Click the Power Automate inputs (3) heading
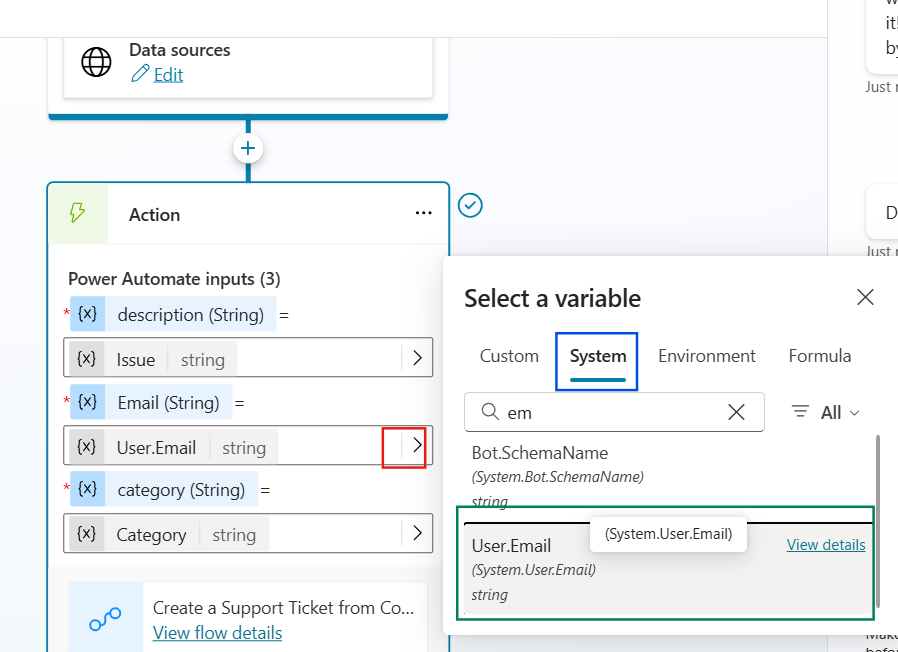The image size is (898, 652). (174, 279)
